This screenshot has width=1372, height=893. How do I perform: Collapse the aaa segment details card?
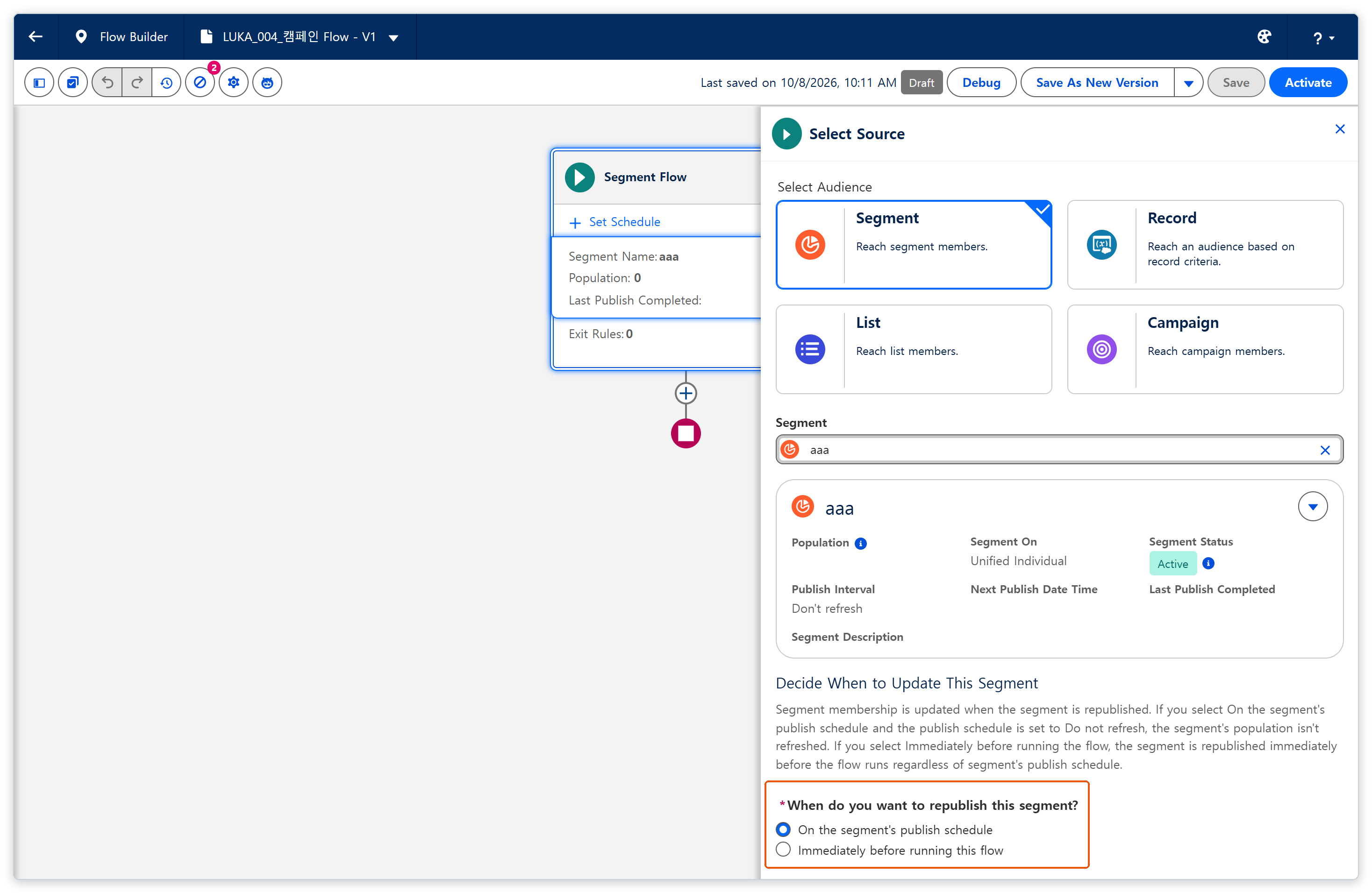pos(1313,506)
